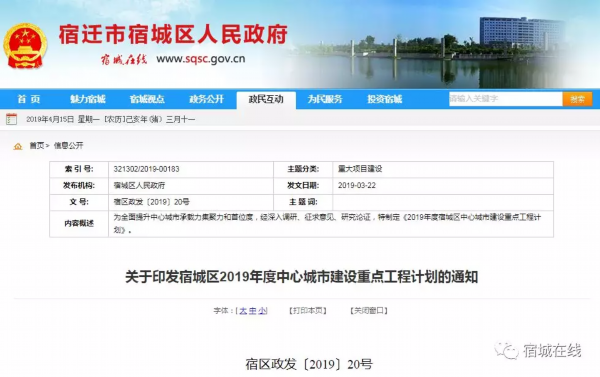Open the 投资宿城 navigation item
Screen dimensions: 600x377
pyautogui.click(x=385, y=99)
